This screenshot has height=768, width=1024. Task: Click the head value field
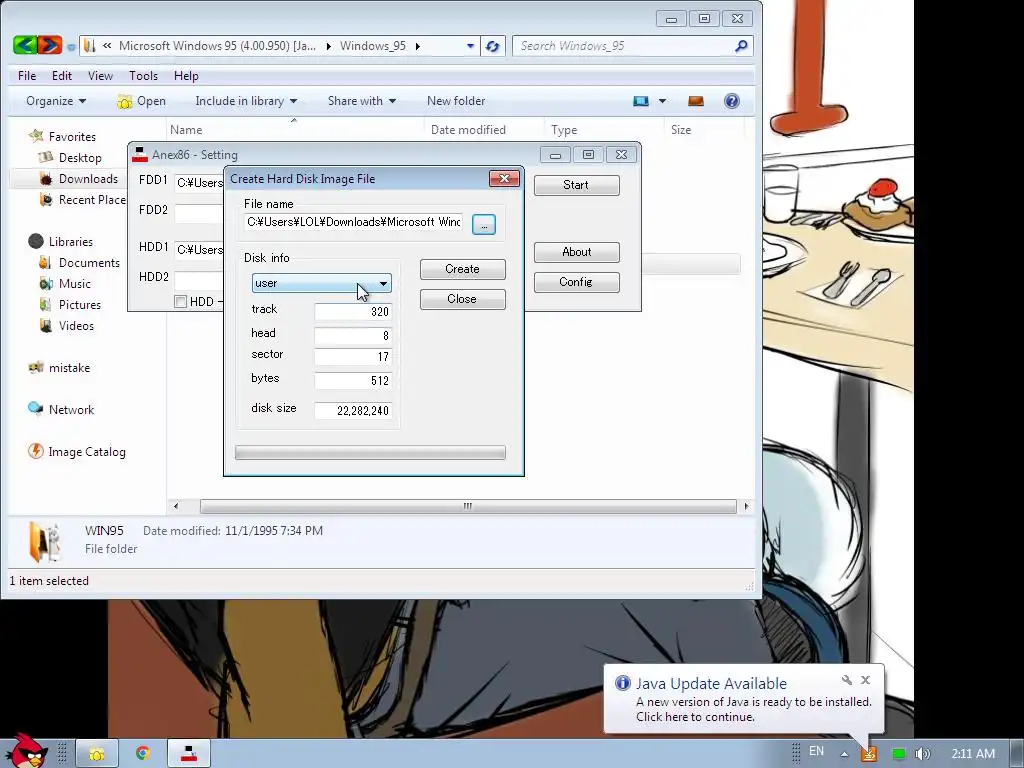(353, 335)
